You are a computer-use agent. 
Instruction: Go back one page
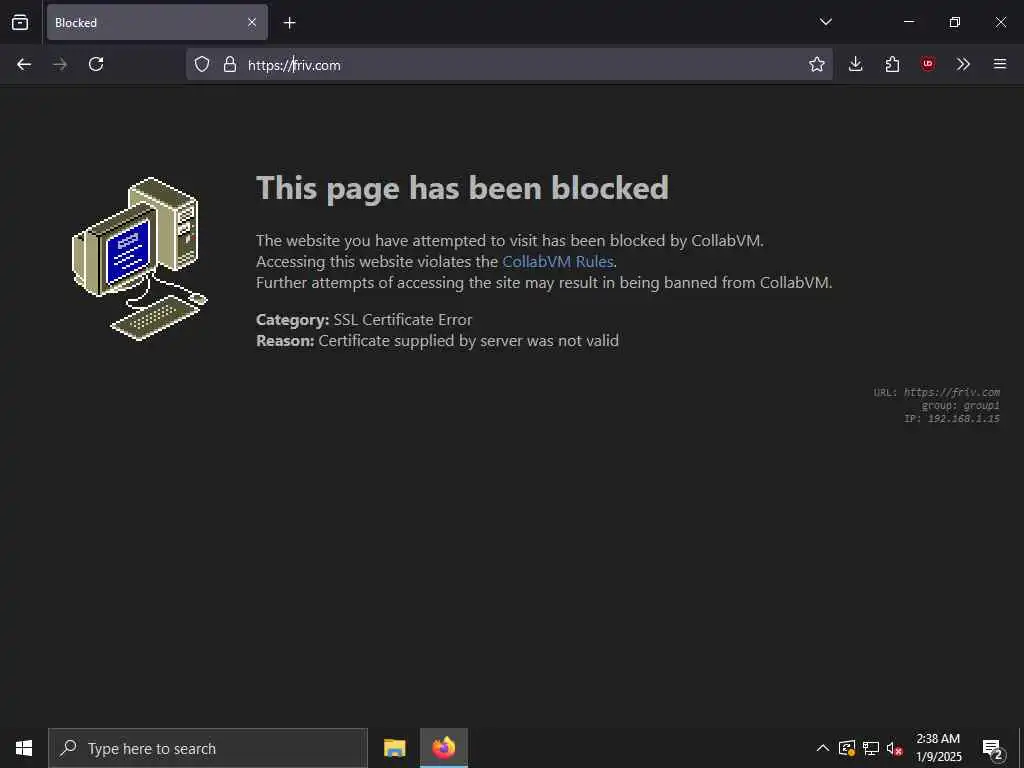(24, 64)
